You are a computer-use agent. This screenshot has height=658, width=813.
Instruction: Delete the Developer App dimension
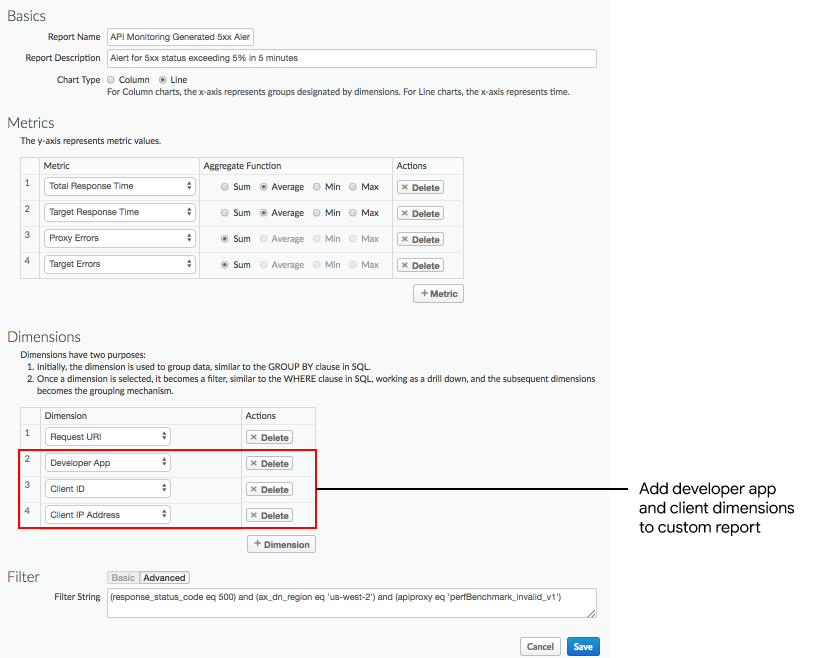(x=269, y=463)
